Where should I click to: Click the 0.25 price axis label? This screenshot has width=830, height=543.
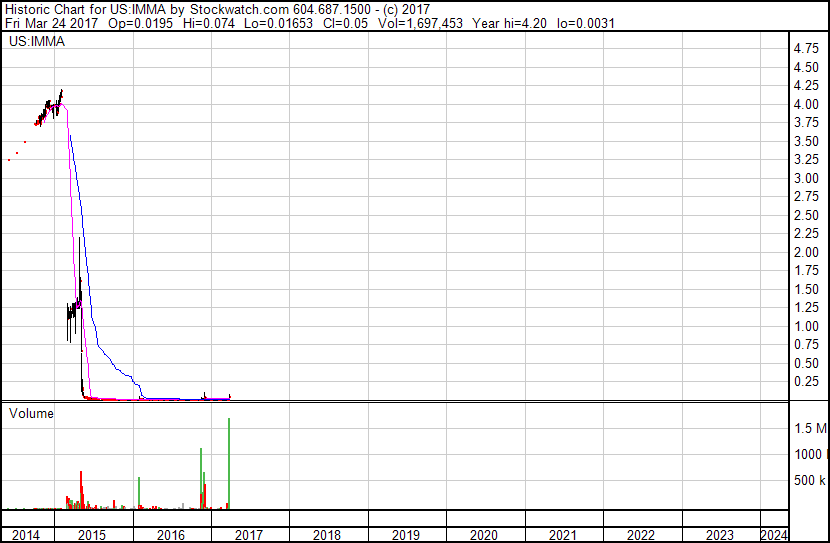coord(806,382)
